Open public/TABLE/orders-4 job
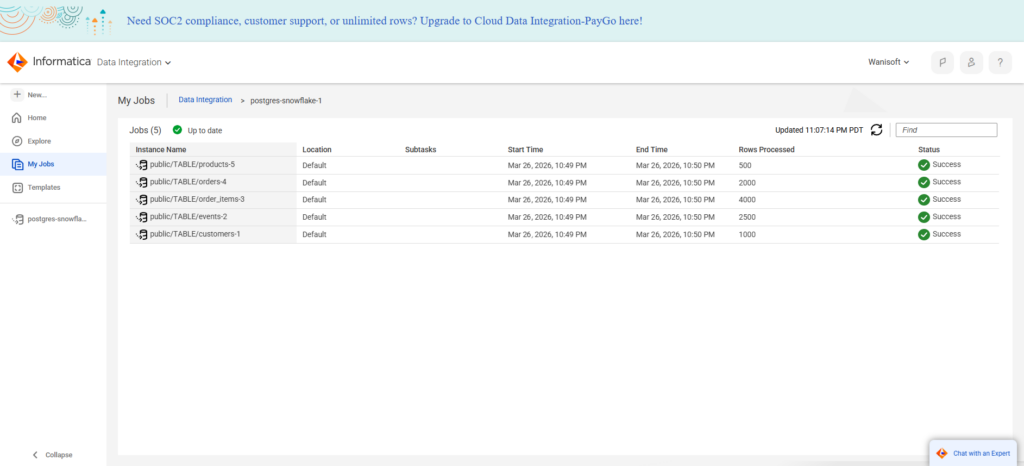Screen dimensions: 1024x466 [188, 181]
